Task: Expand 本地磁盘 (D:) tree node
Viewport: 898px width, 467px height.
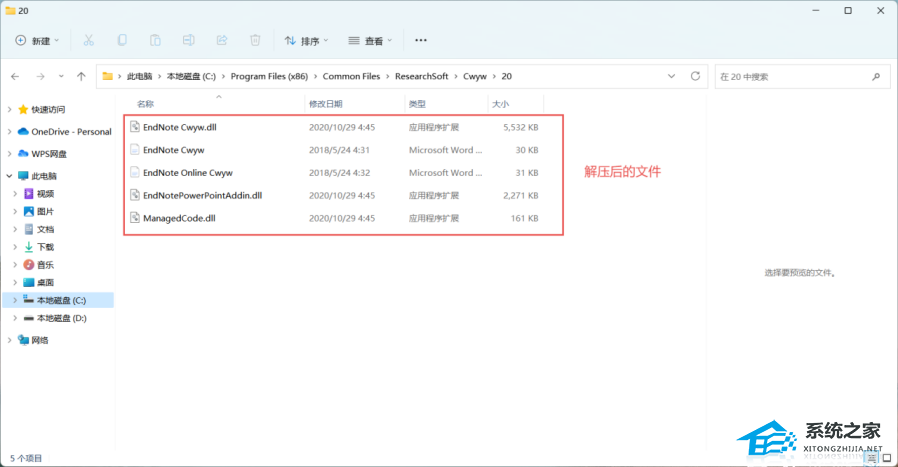Action: (x=15, y=318)
